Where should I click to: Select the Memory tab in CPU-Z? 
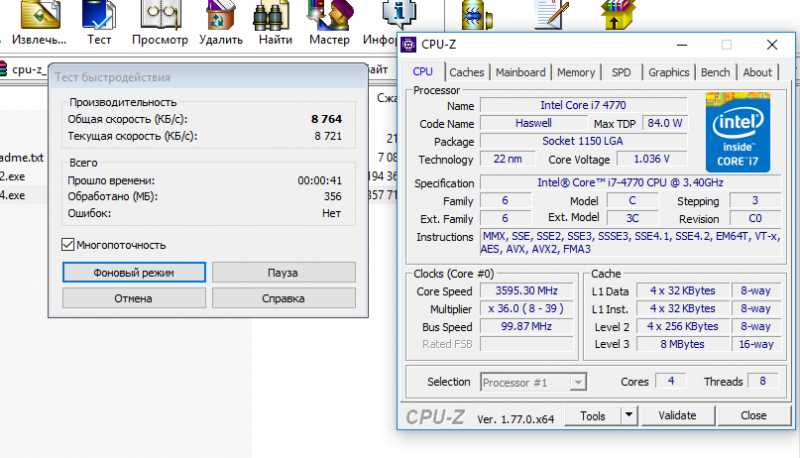pos(576,72)
